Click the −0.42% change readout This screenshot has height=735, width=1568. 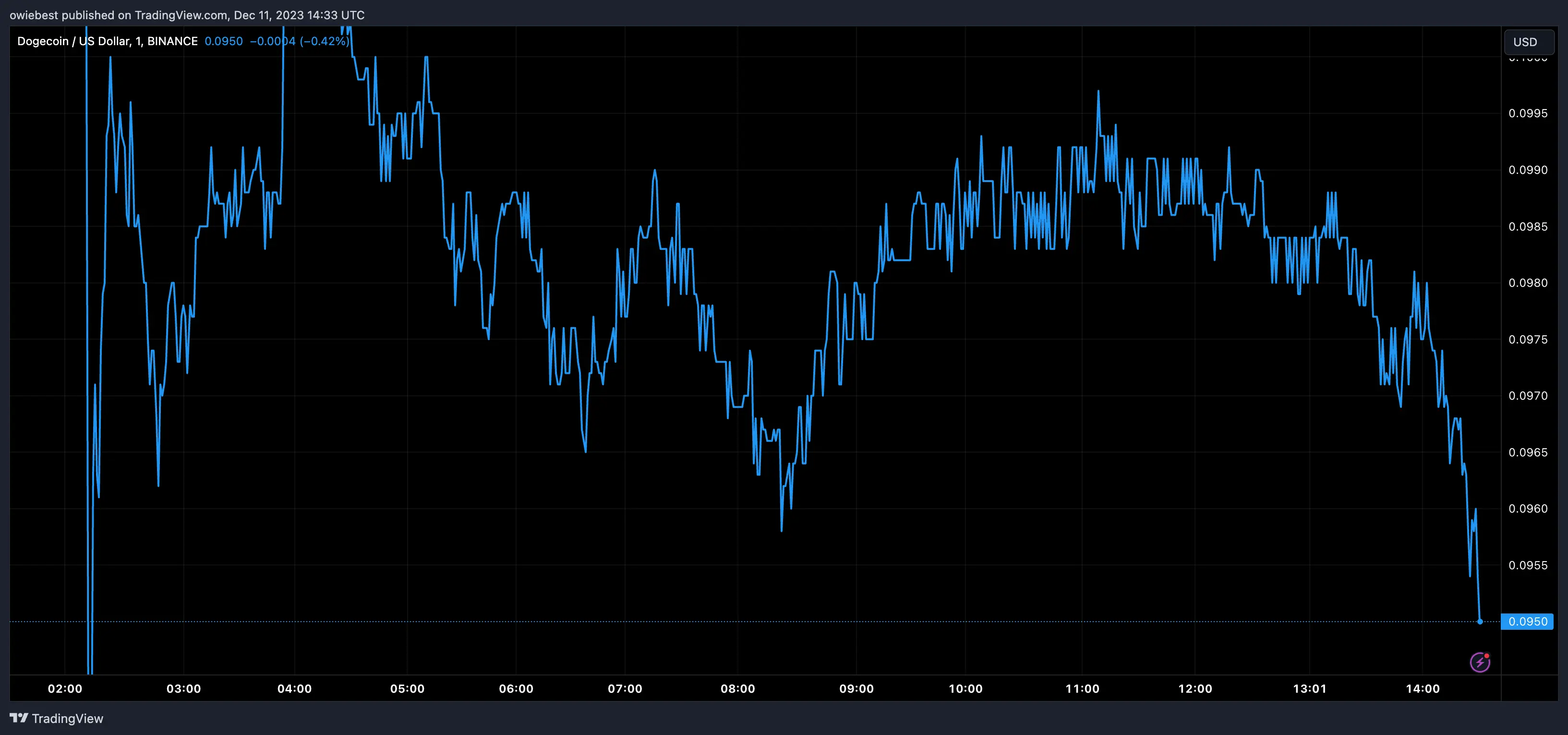[x=325, y=41]
